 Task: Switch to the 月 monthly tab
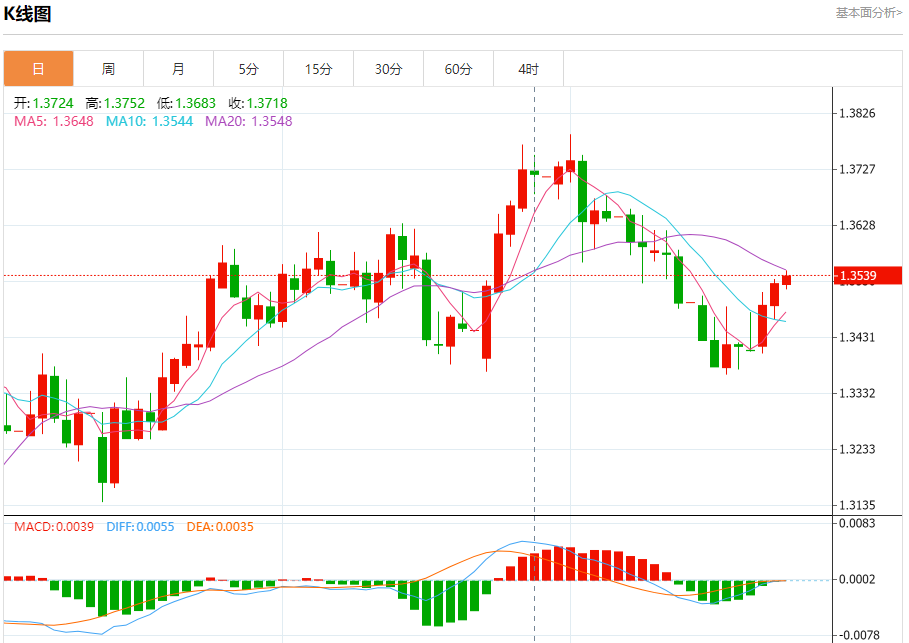click(x=178, y=69)
